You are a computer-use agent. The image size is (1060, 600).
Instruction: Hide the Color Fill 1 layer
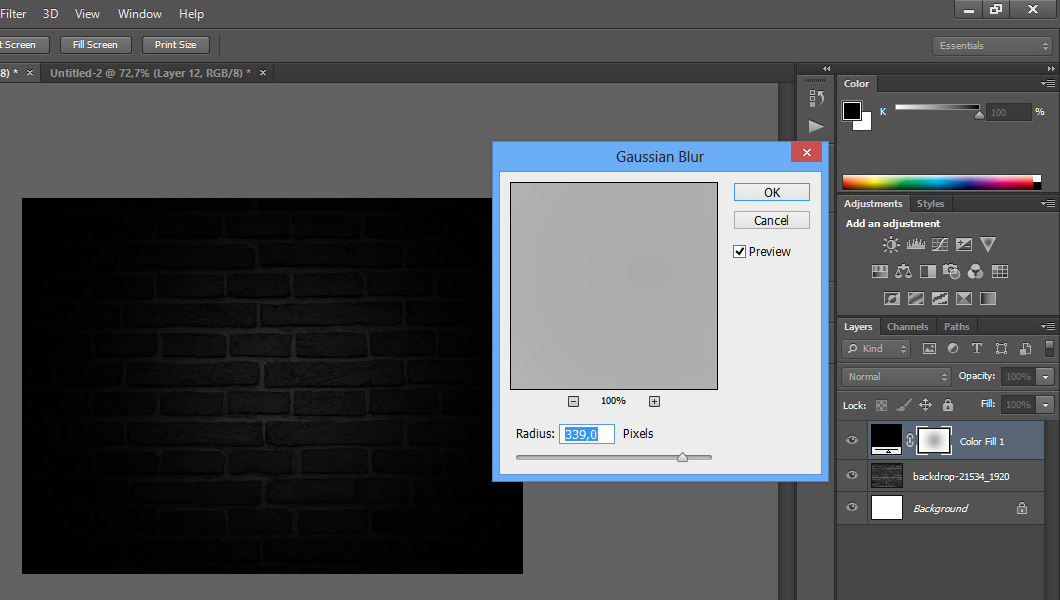coord(852,440)
